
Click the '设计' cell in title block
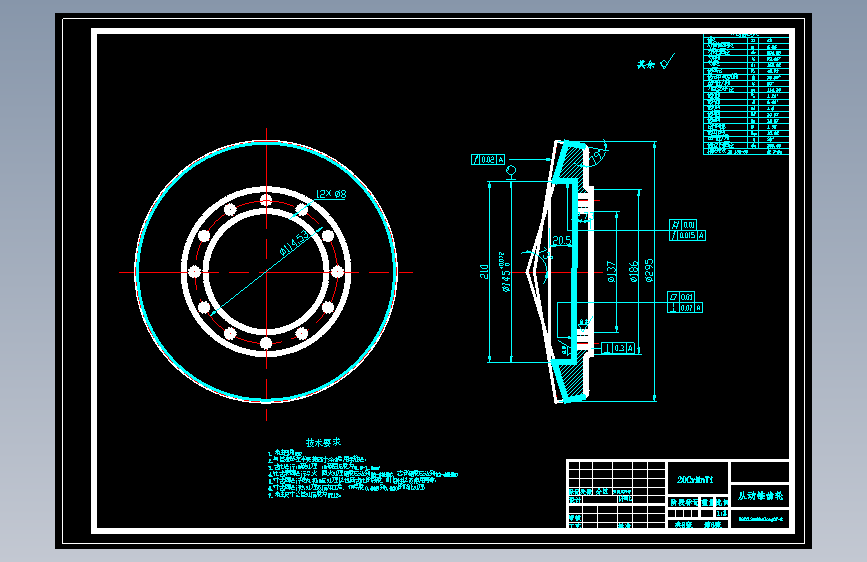point(575,499)
